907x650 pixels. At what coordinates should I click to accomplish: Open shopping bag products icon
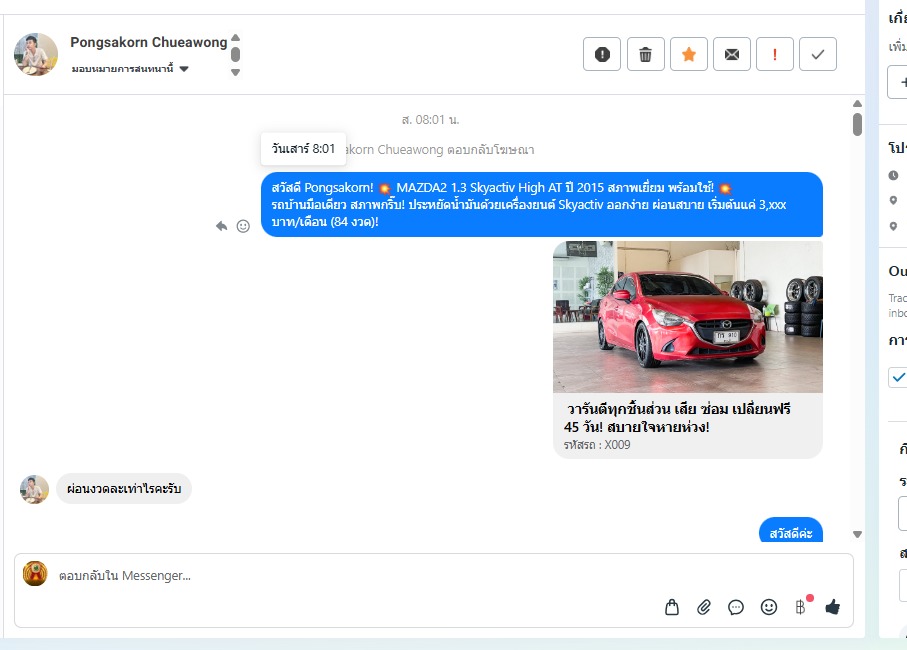(x=672, y=607)
